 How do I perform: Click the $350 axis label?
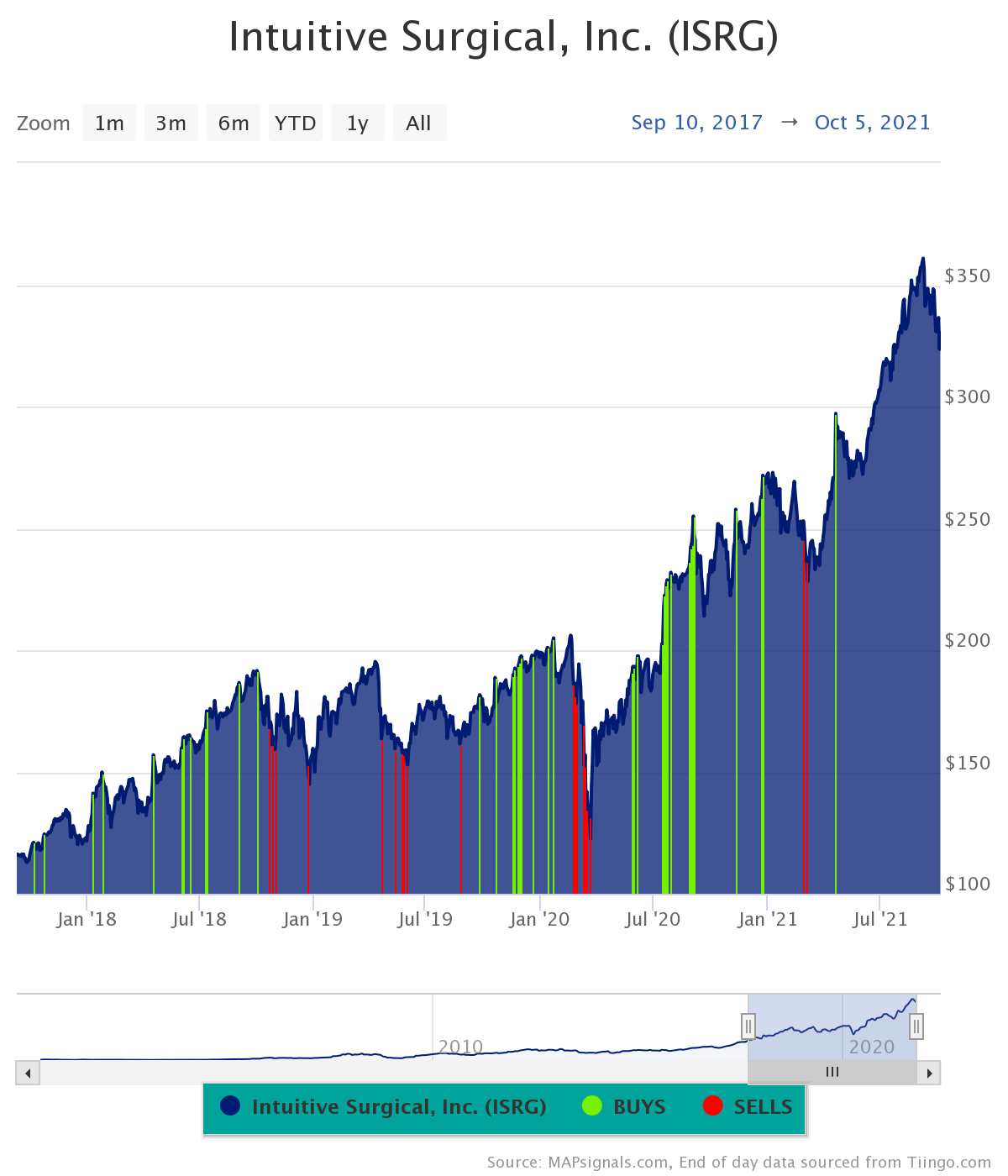point(968,276)
